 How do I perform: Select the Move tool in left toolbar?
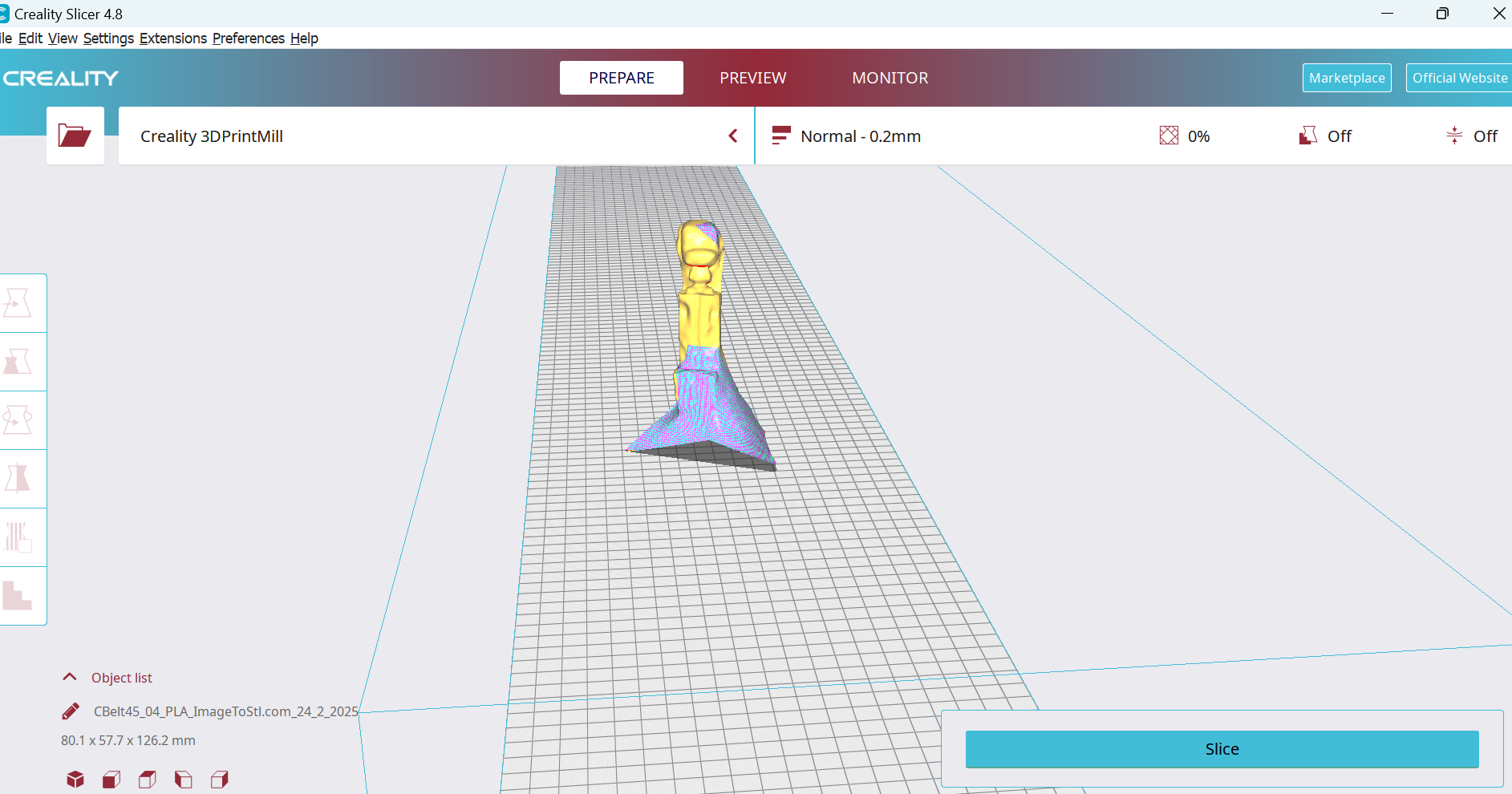[x=19, y=303]
